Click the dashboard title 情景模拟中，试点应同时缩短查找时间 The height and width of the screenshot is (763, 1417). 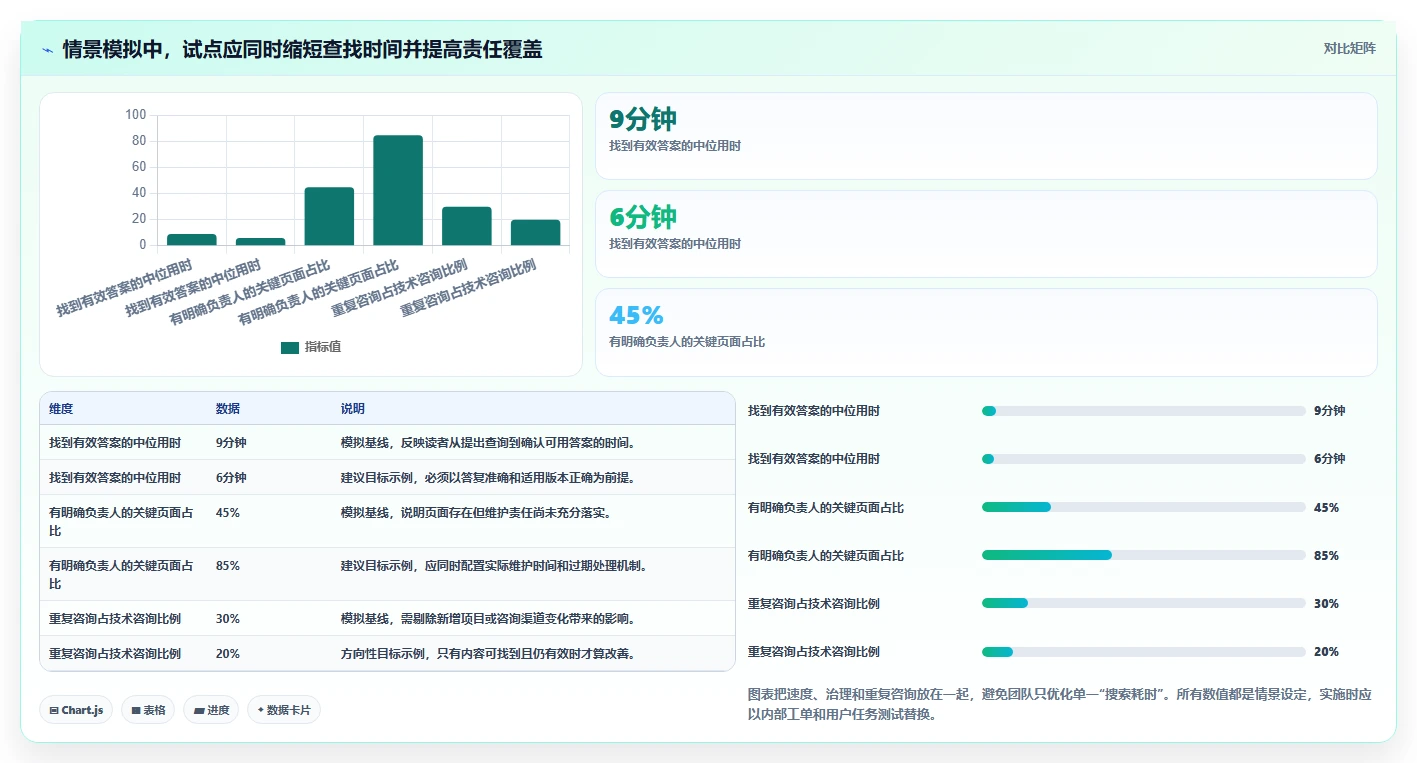click(x=302, y=49)
